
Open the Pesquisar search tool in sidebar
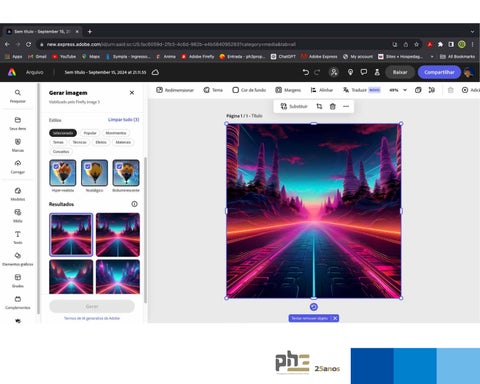point(18,96)
